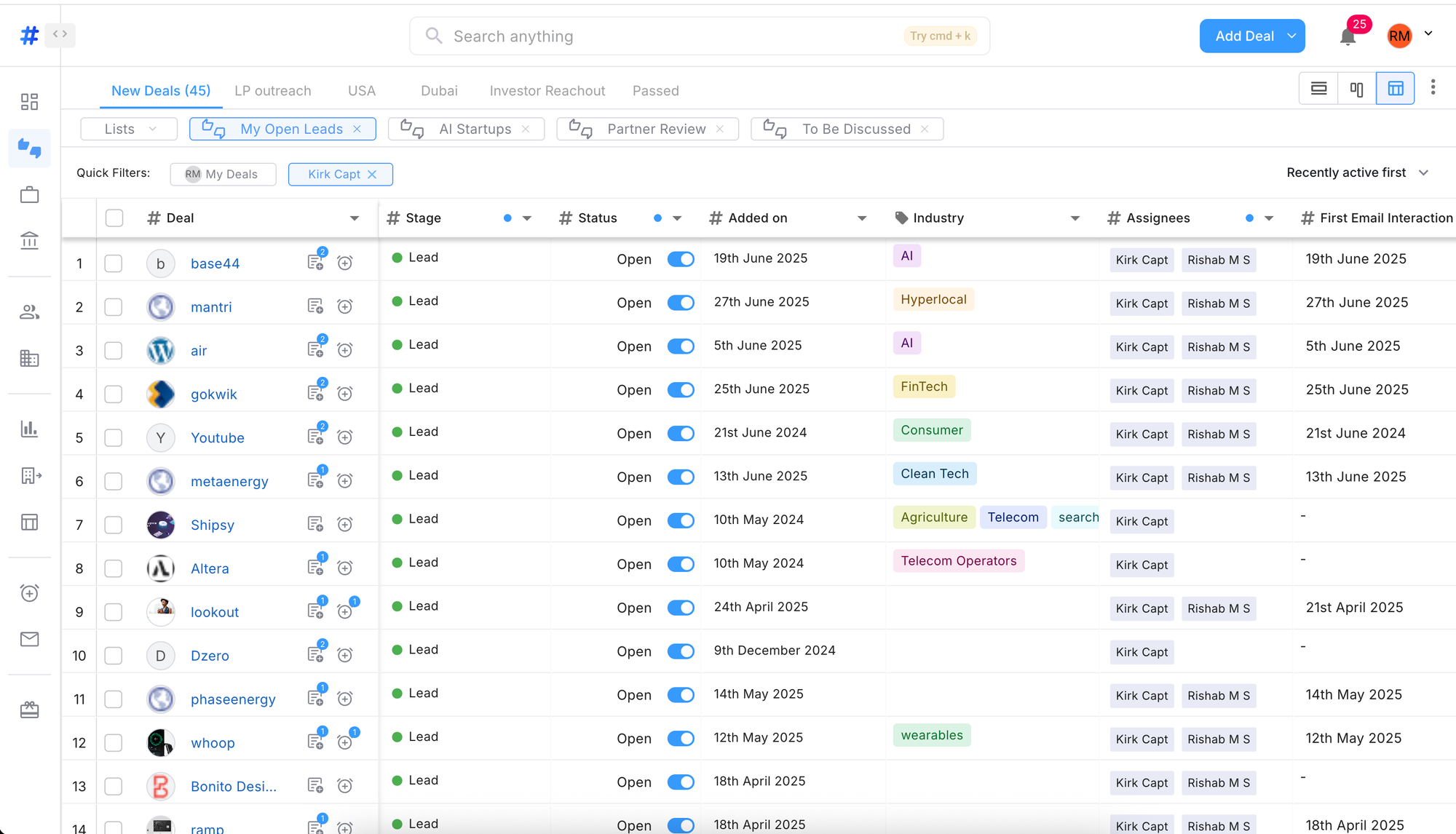Open the bank institution icon in sidebar
Image resolution: width=1456 pixels, height=834 pixels.
29,240
